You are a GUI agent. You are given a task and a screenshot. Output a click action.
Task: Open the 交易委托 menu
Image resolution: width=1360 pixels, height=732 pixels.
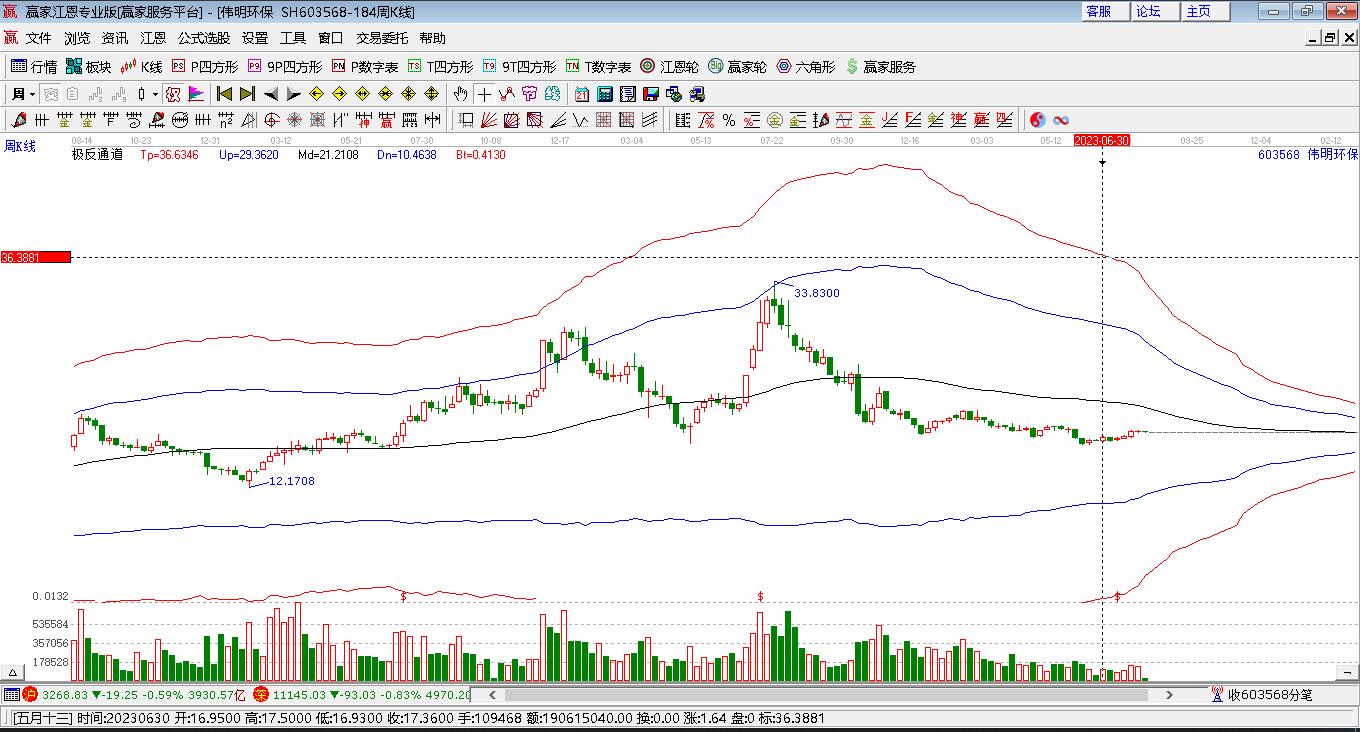pos(382,38)
